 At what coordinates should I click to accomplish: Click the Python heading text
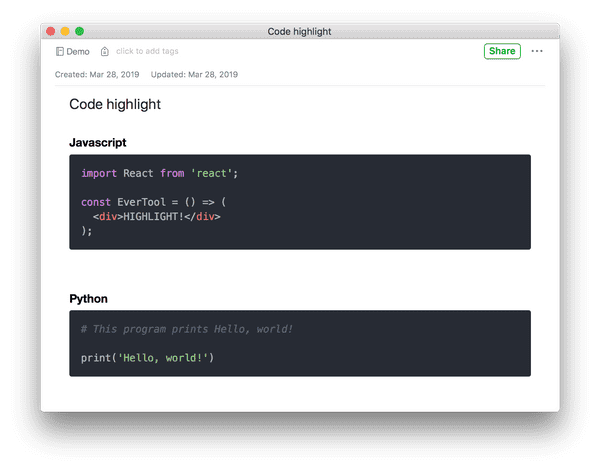[88, 298]
